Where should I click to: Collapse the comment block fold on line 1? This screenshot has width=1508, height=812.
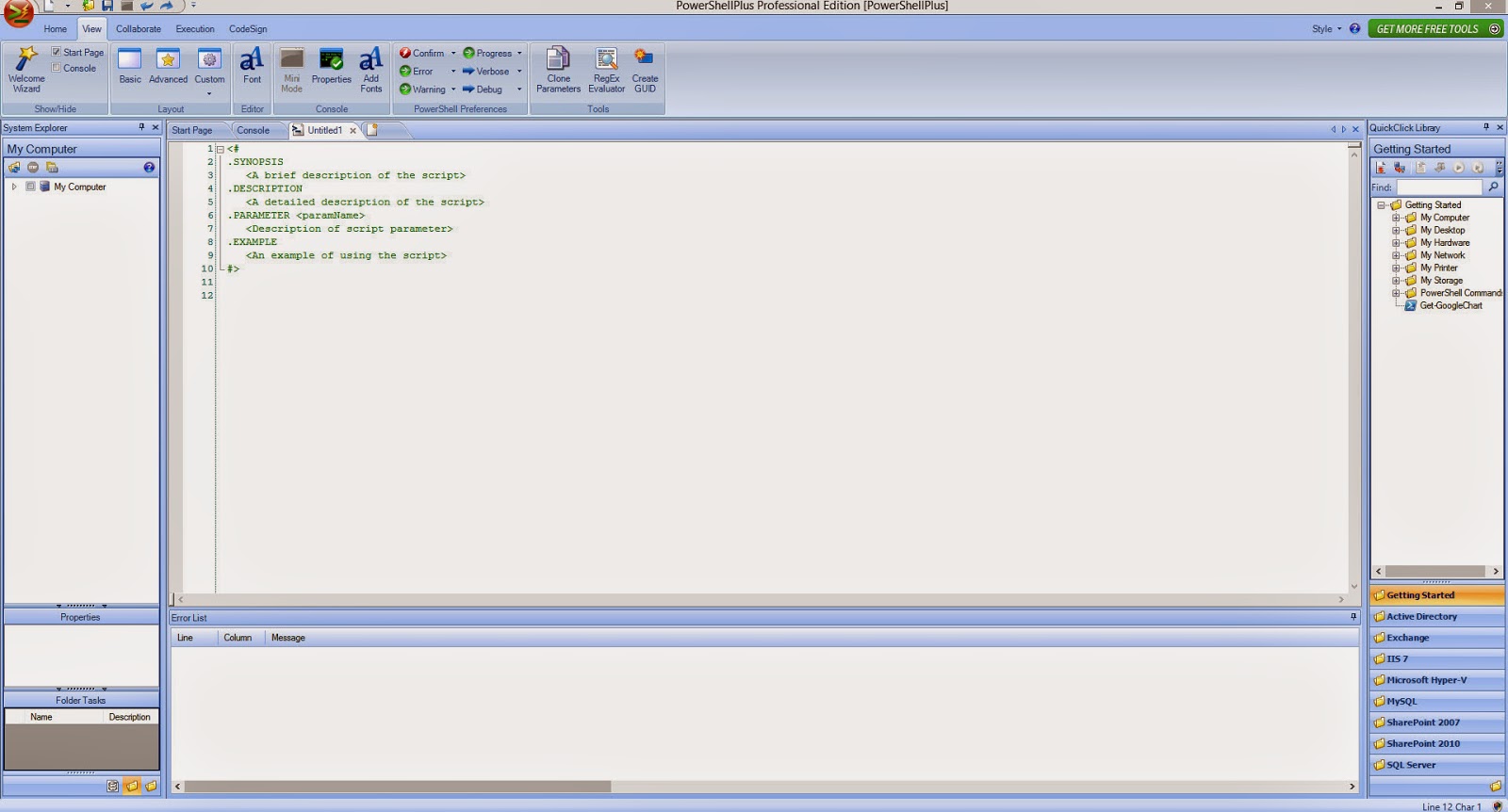point(220,149)
